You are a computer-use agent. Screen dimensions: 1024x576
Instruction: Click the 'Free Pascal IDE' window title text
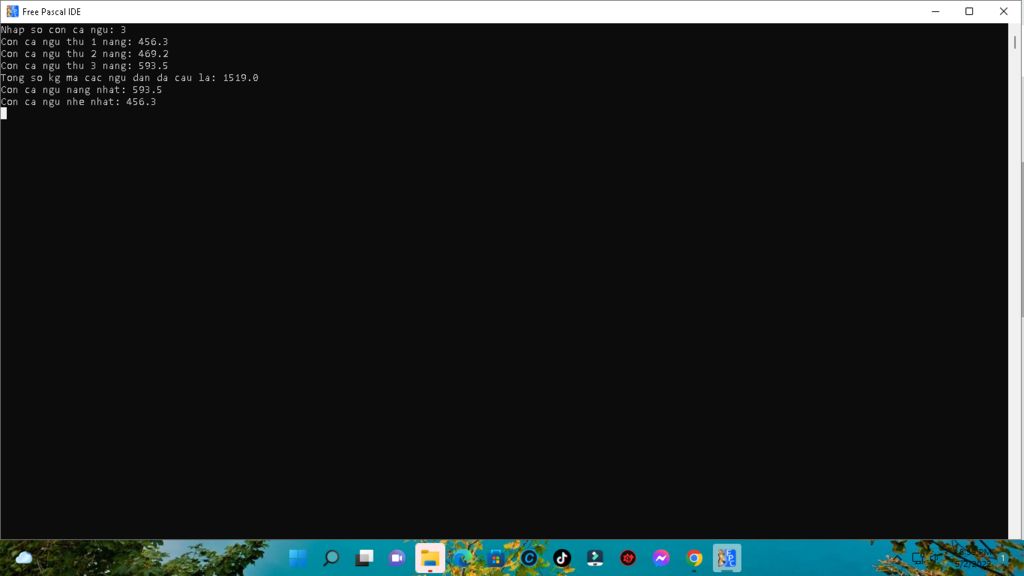tap(52, 12)
